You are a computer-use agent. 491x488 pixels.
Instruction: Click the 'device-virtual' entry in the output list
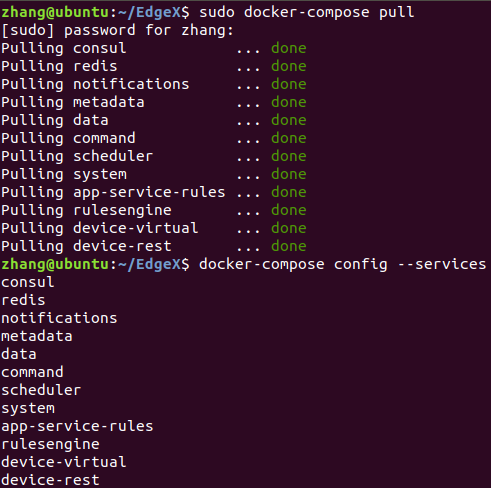coord(64,462)
